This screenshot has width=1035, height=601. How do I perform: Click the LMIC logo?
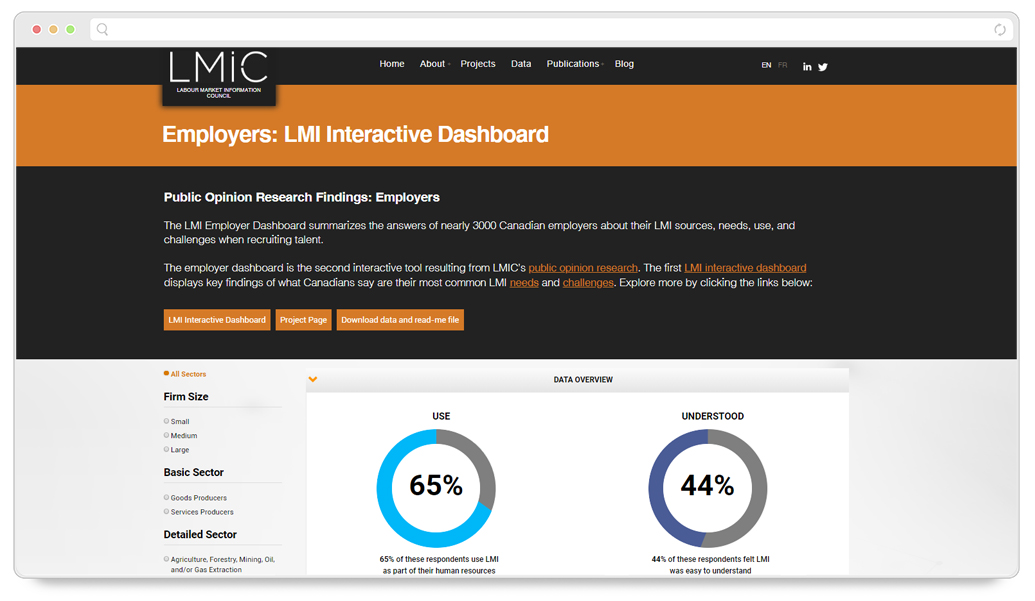(218, 75)
